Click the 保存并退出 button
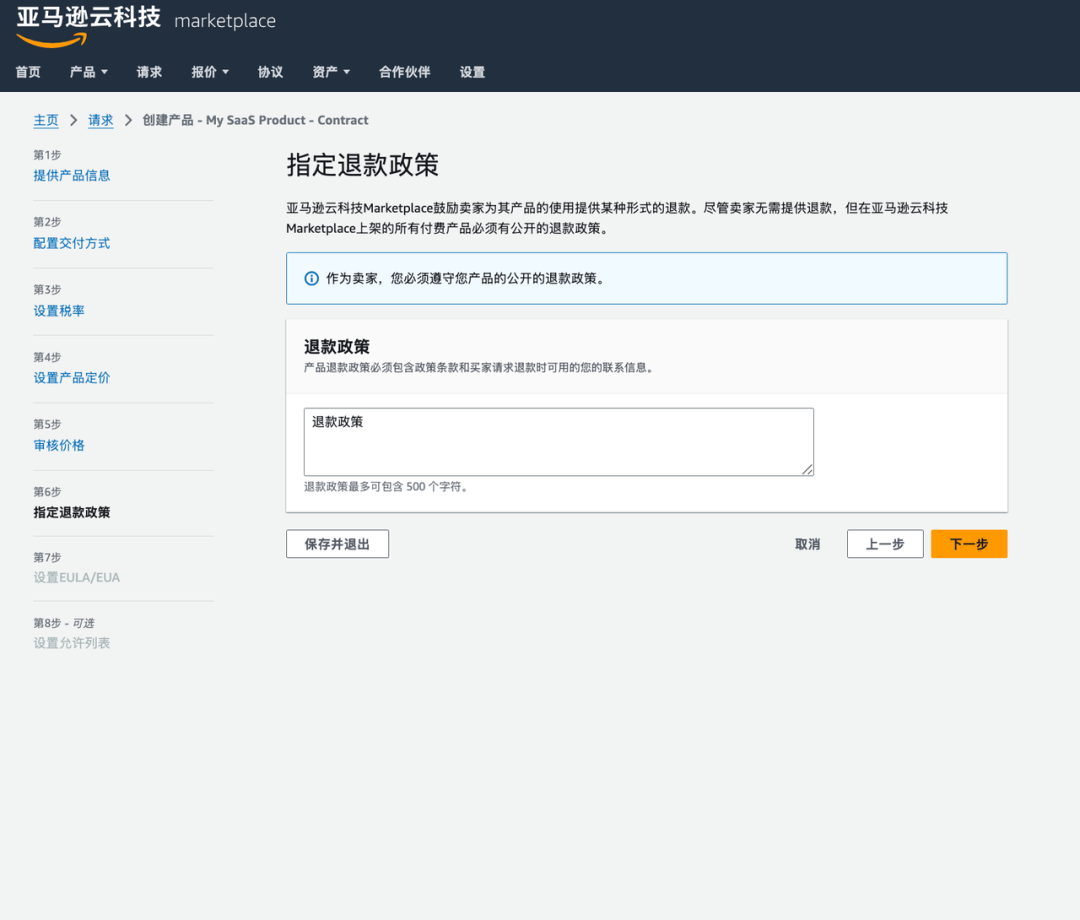 (x=337, y=544)
